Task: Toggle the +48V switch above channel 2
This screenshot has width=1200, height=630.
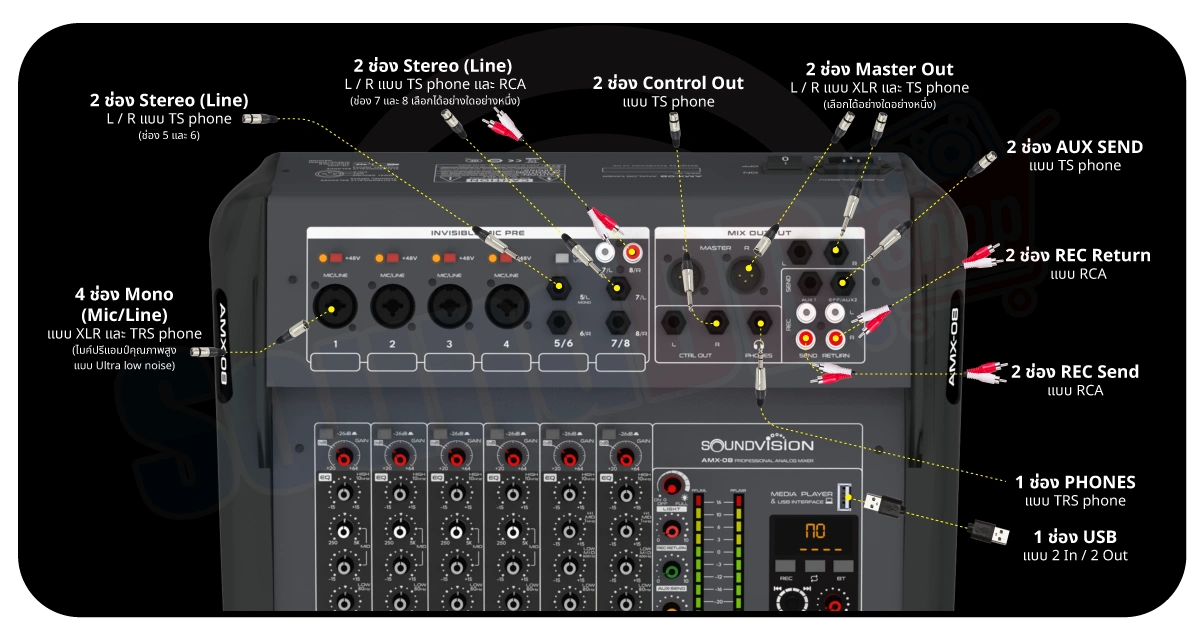Action: pyautogui.click(x=394, y=257)
